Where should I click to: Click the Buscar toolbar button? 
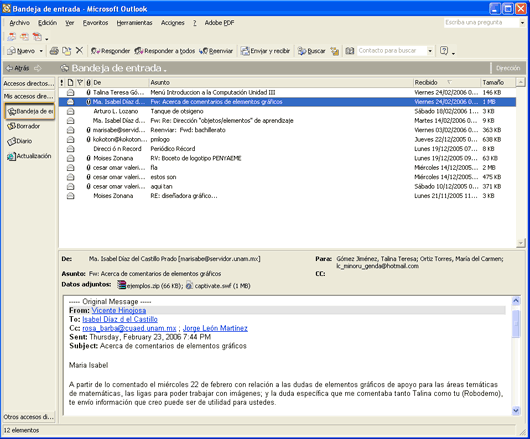click(x=311, y=51)
